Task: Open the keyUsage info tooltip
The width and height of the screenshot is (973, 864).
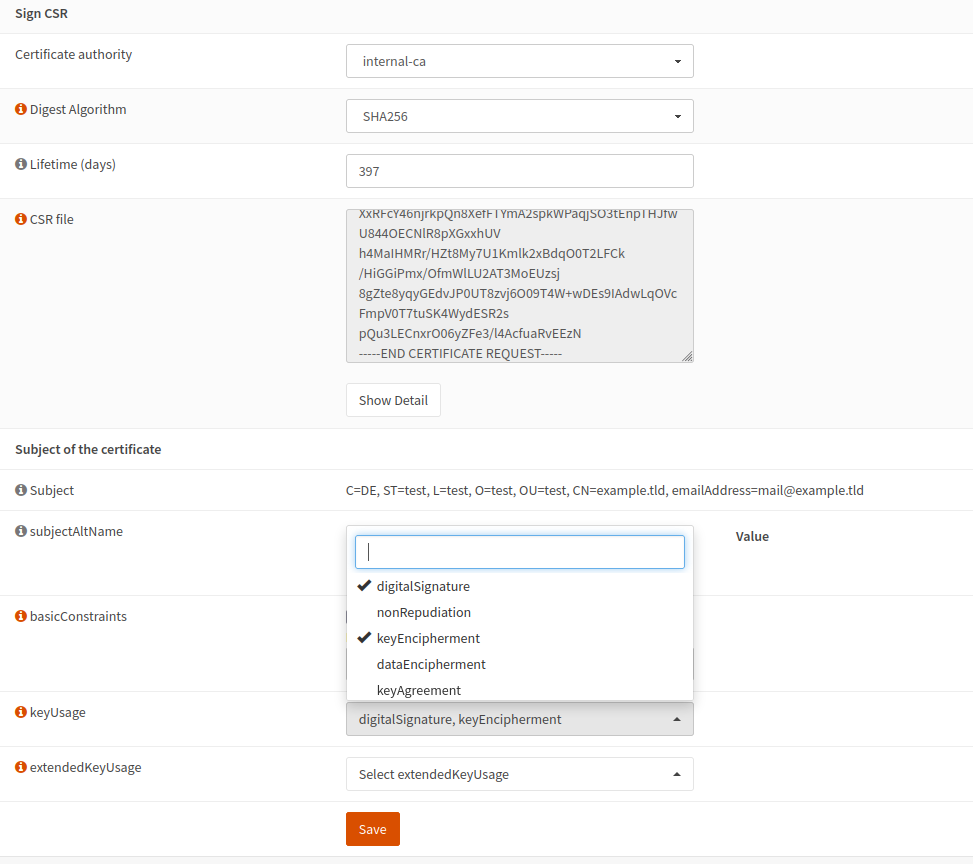Action: click(x=20, y=712)
